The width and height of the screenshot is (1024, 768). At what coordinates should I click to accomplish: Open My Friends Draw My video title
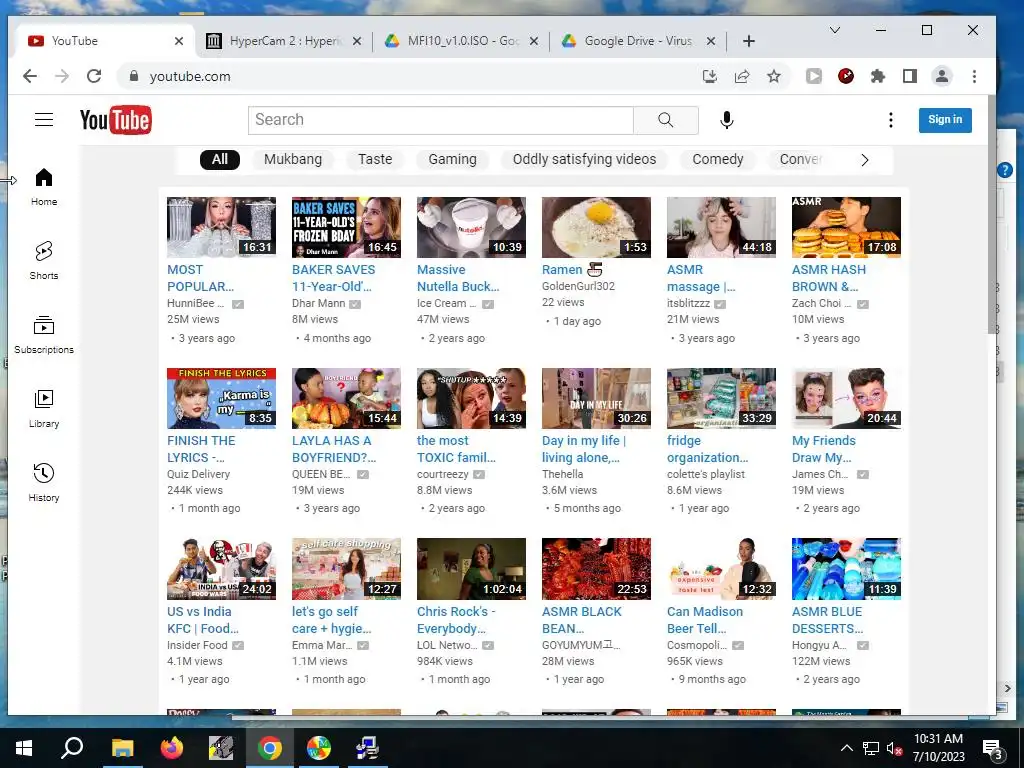pos(824,449)
